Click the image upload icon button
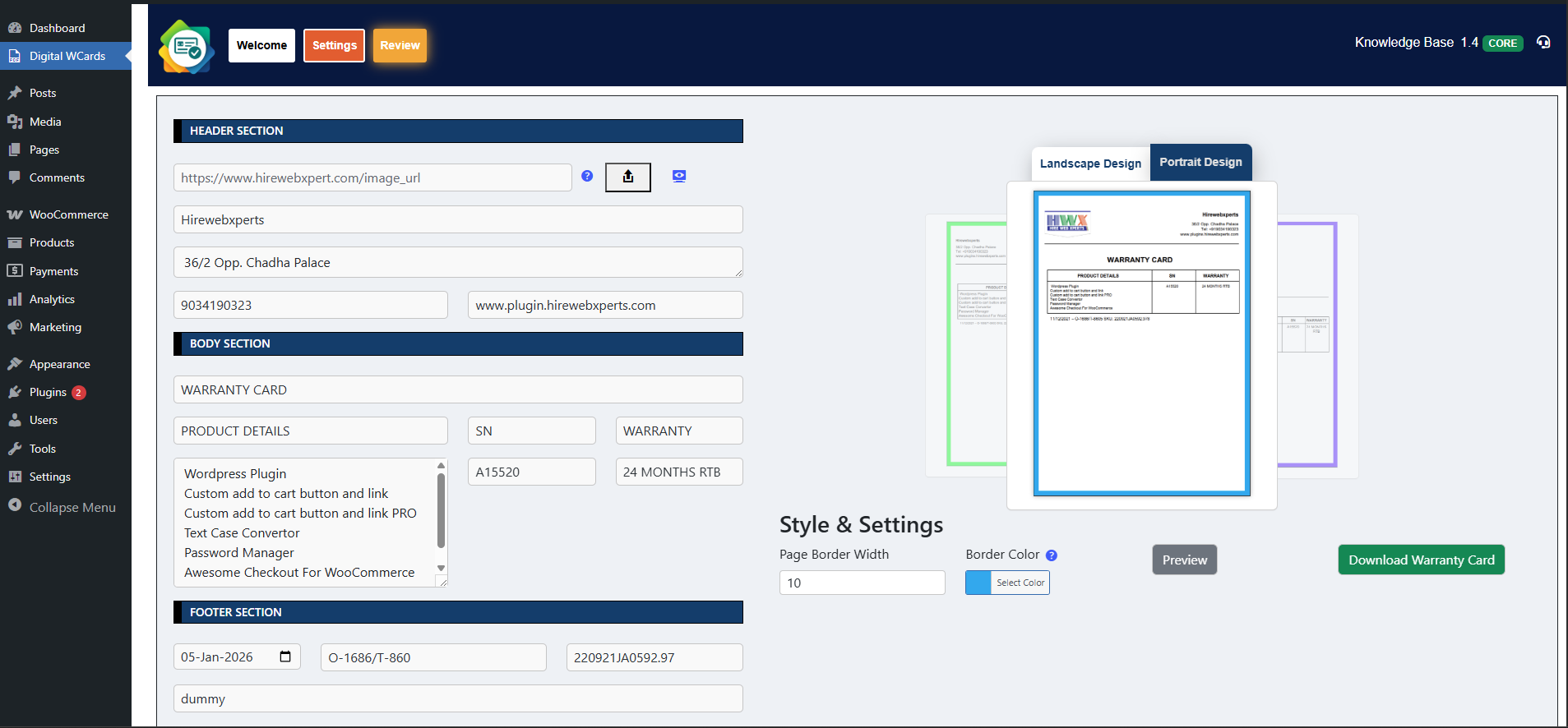Image resolution: width=1568 pixels, height=728 pixels. point(627,177)
